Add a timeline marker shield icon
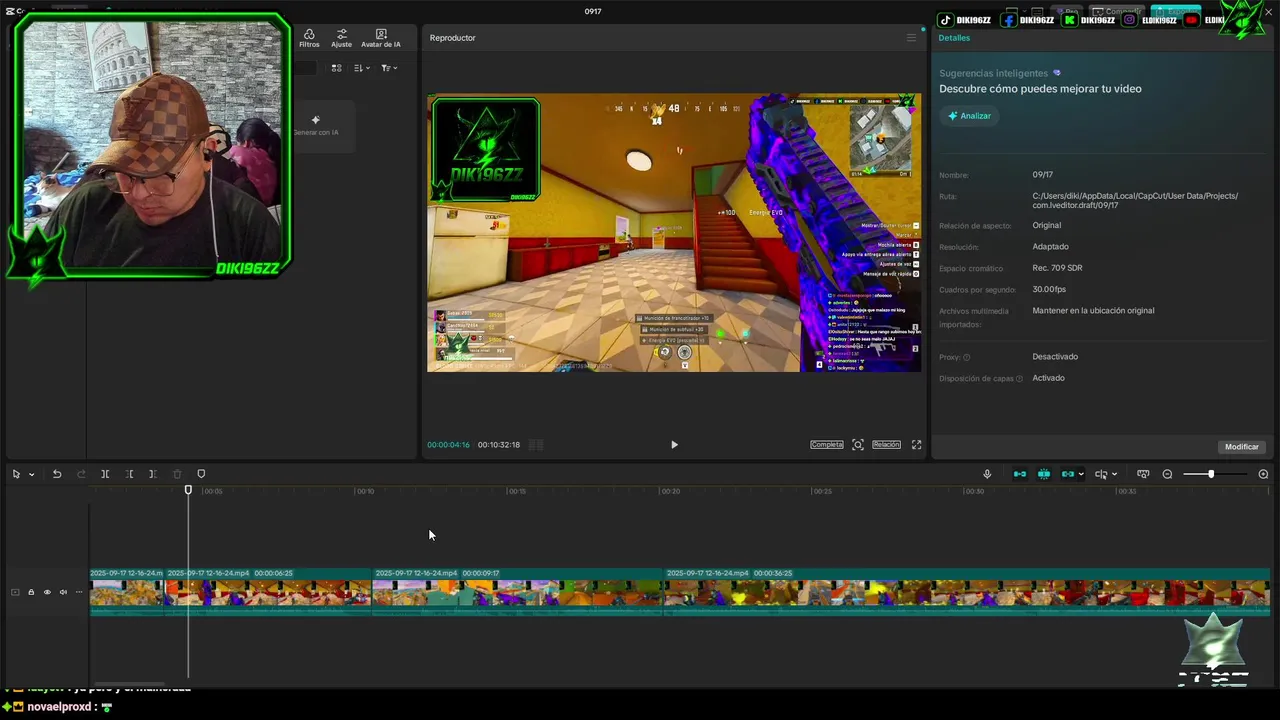This screenshot has height=720, width=1280. [201, 474]
